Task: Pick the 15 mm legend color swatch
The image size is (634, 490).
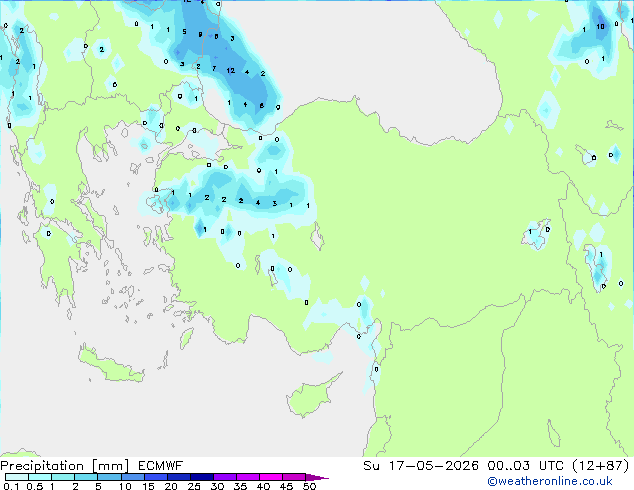Action: pos(155,477)
